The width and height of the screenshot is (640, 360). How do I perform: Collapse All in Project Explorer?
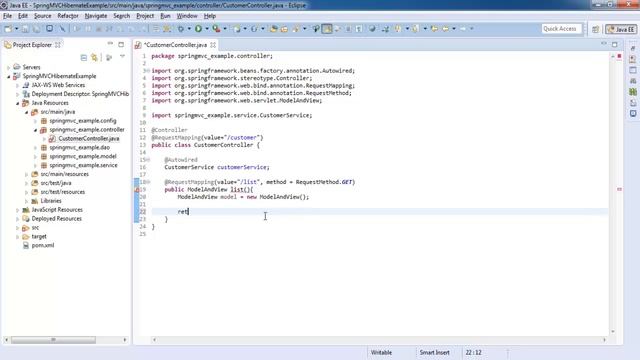coord(84,58)
